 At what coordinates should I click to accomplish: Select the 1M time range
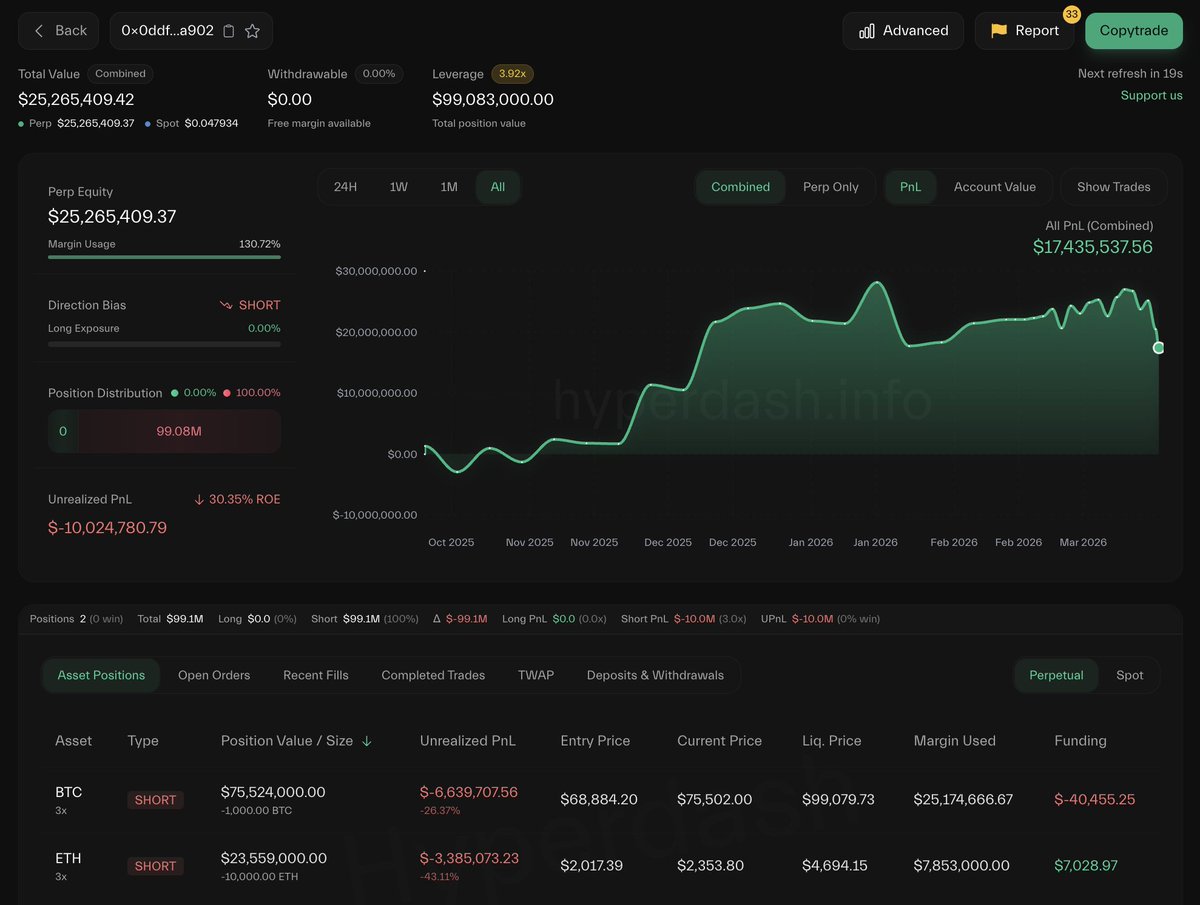coord(449,187)
